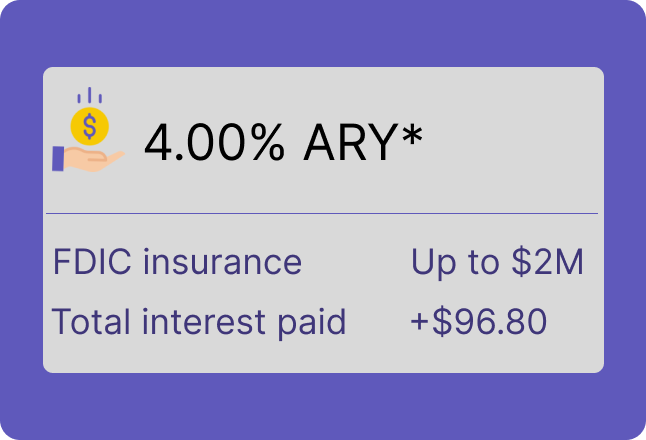Screen dimensions: 646x440
Task: Click the blue sleeve cuff on hand
Action: click(x=58, y=158)
